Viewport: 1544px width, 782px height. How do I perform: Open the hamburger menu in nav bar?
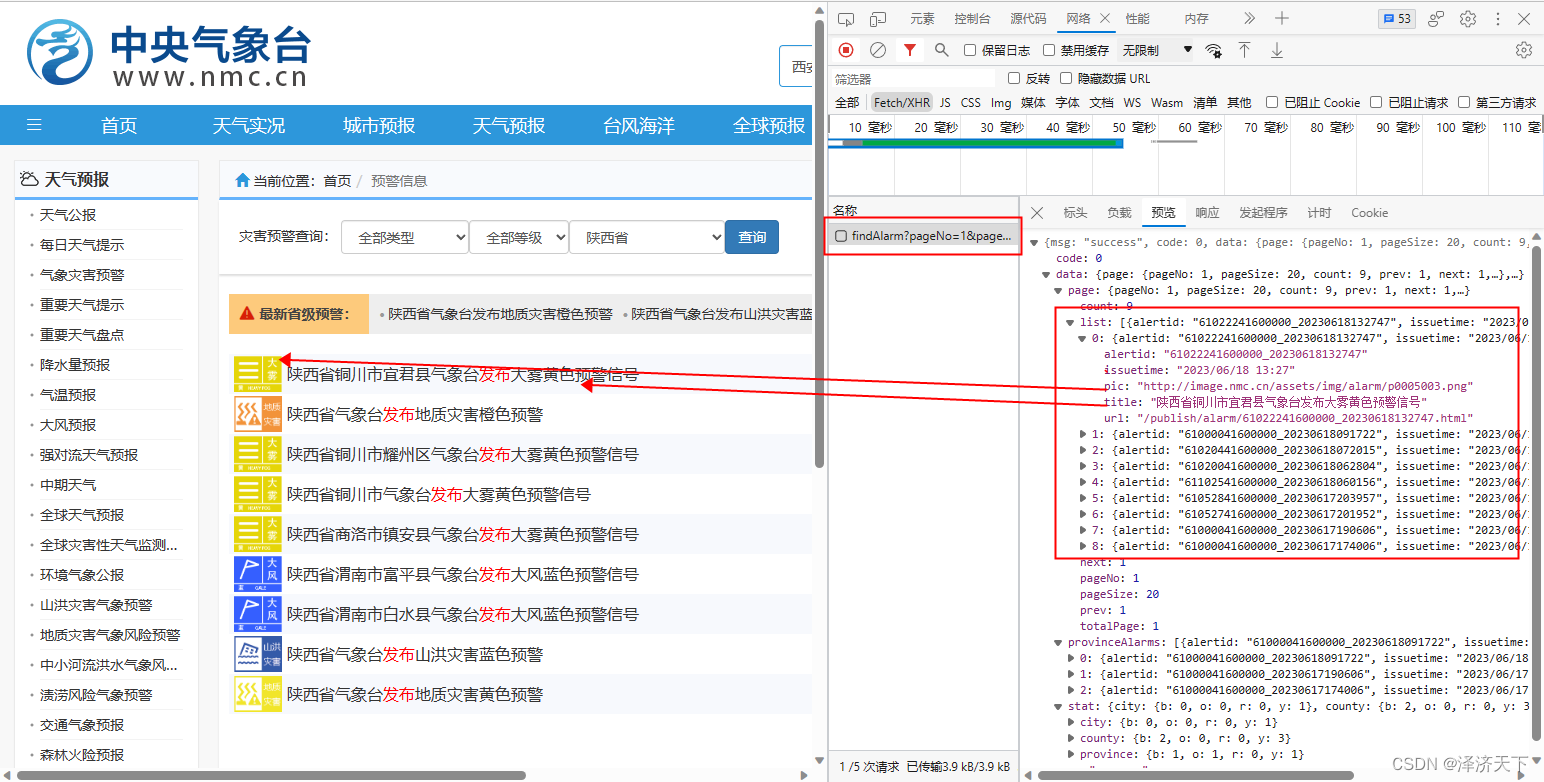[x=34, y=125]
